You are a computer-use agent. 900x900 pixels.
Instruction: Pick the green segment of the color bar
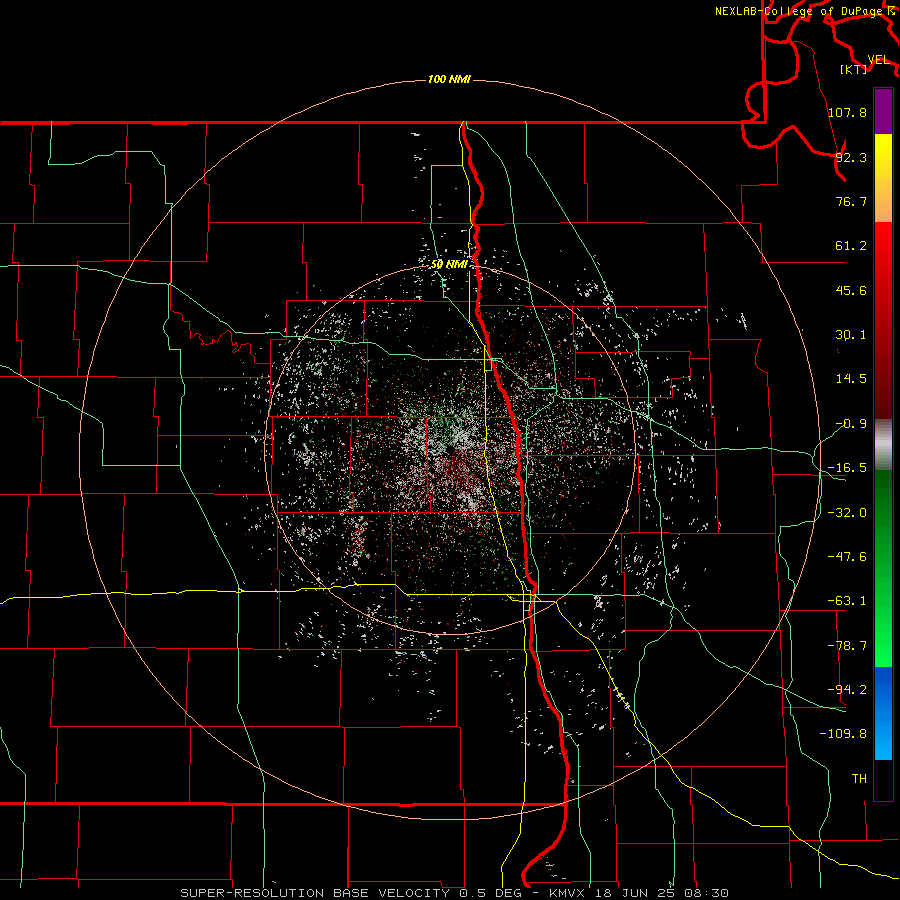click(x=883, y=568)
